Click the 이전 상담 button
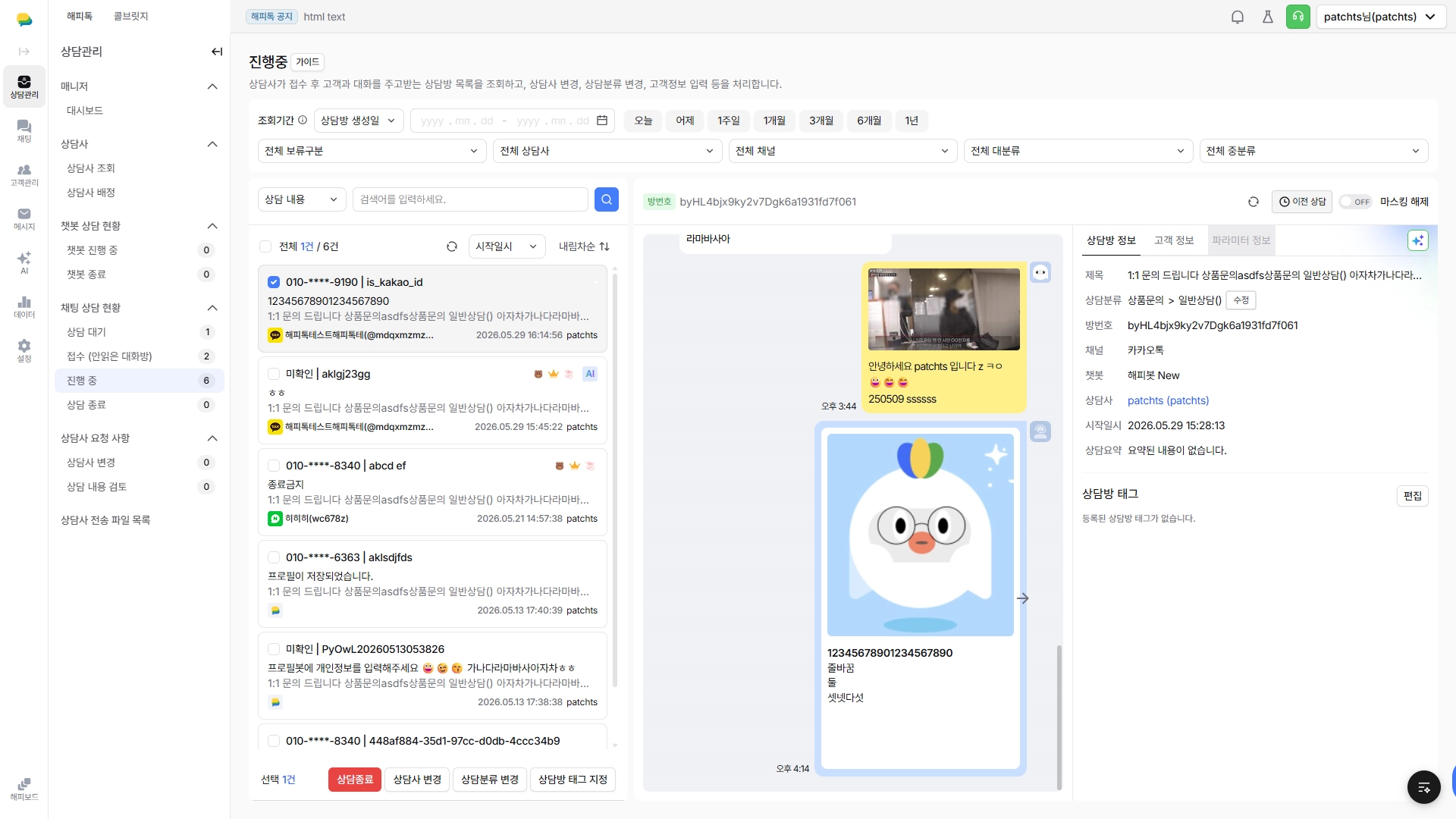Viewport: 1456px width, 819px height. tap(1302, 202)
